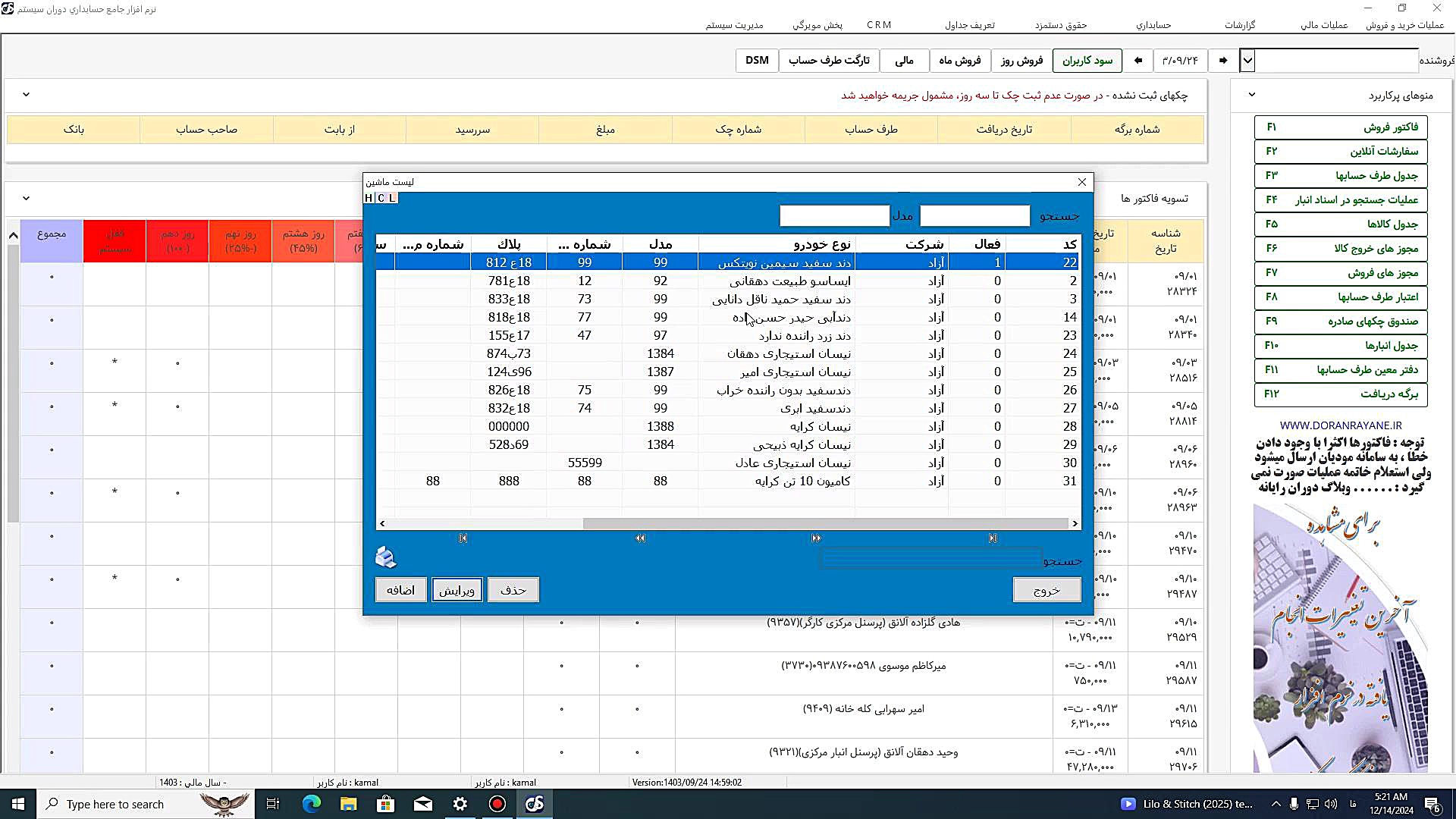Open فروش روز tab

[x=1021, y=61]
